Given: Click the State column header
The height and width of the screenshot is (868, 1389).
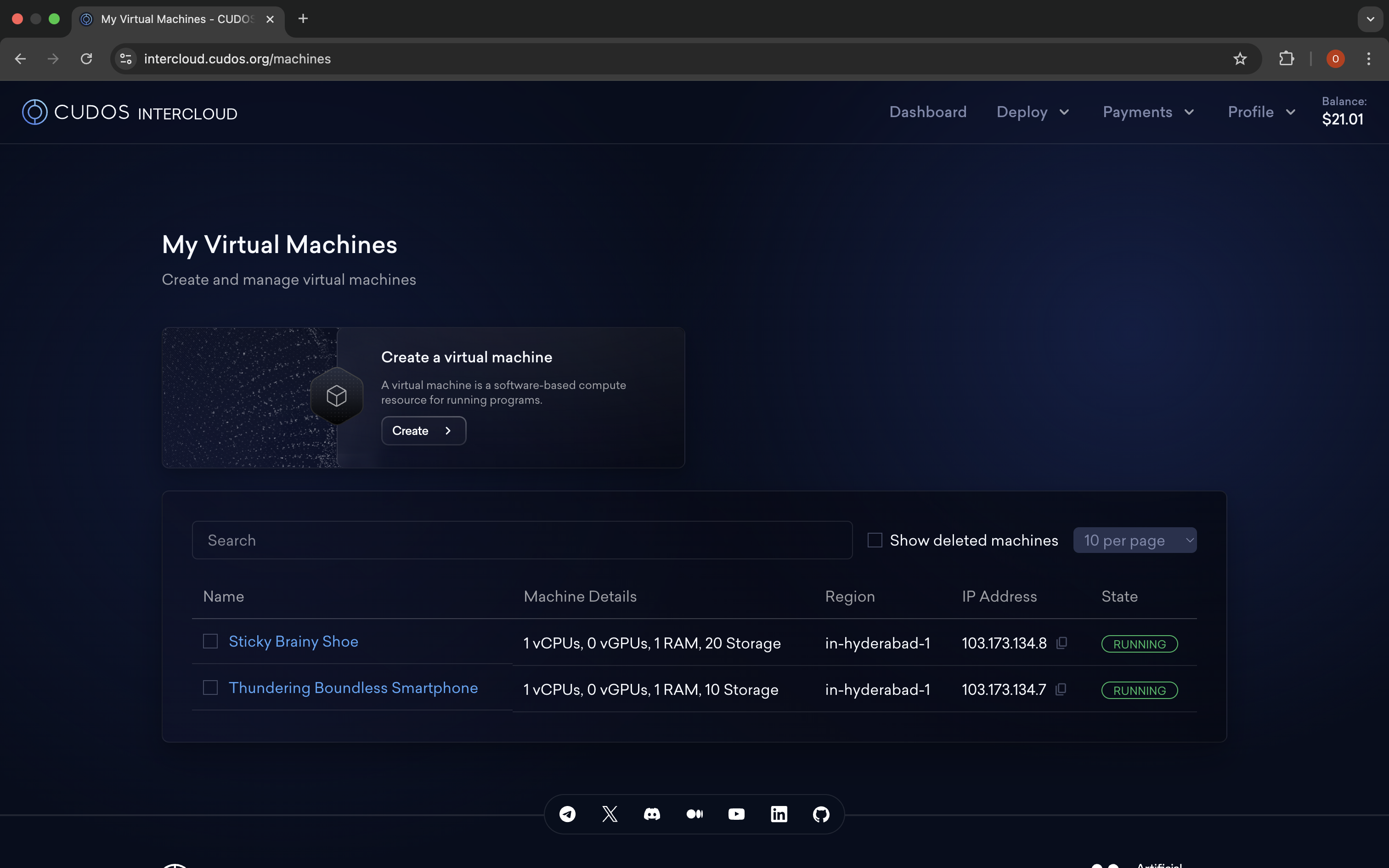Looking at the screenshot, I should pyautogui.click(x=1119, y=597).
